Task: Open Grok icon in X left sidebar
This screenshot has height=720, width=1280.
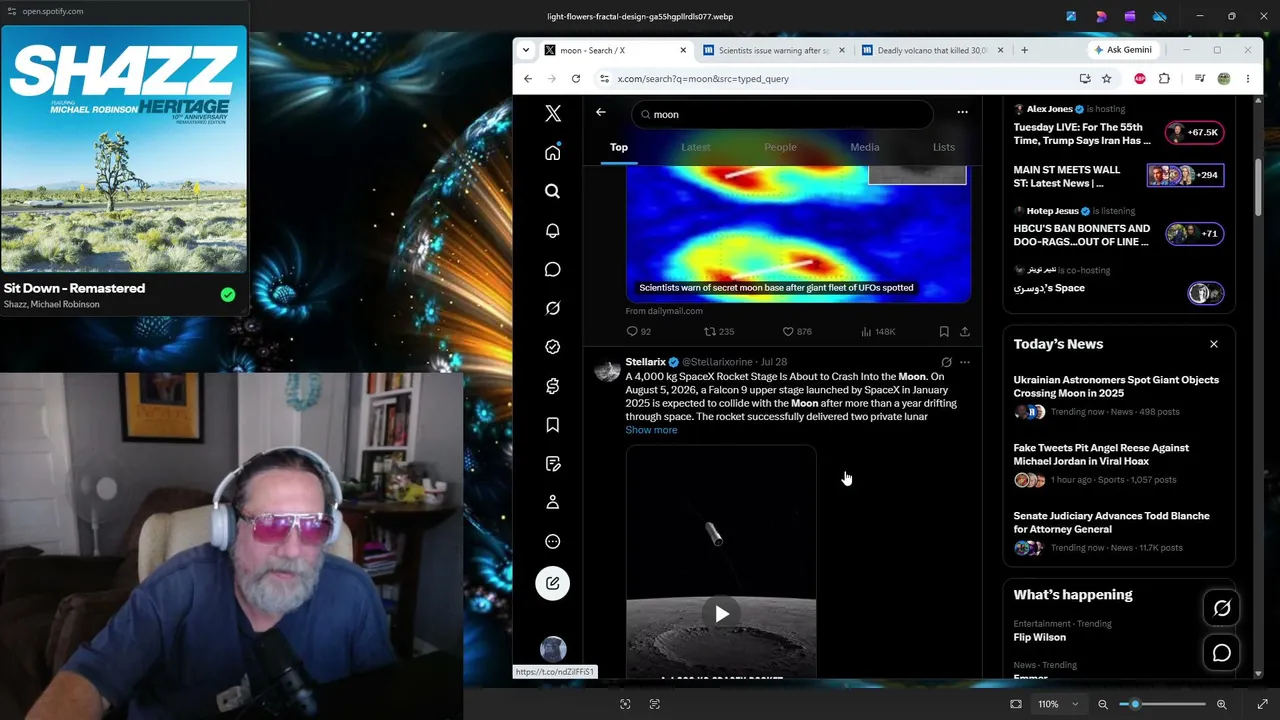Action: coord(553,308)
